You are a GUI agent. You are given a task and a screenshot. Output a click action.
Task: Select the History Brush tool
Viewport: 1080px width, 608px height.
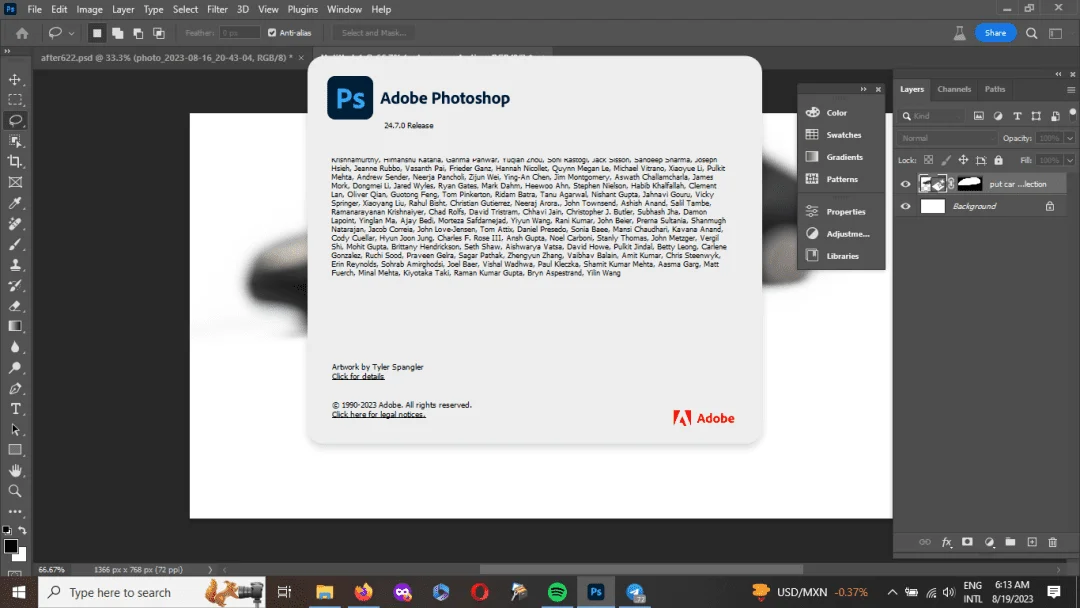point(15,286)
